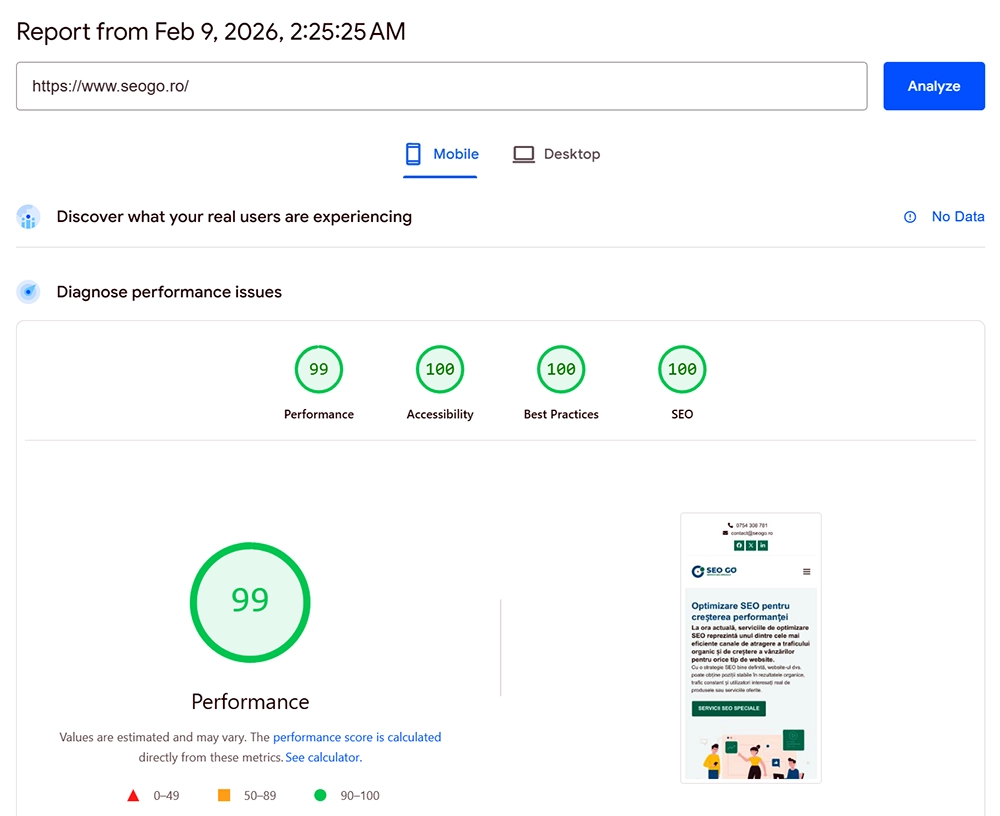Click the info icon next to No Data
The width and height of the screenshot is (1000, 816).
pyautogui.click(x=909, y=217)
